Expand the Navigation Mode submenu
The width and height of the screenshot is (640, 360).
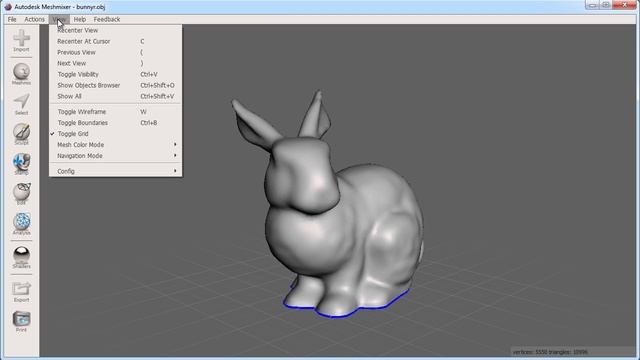(x=116, y=156)
